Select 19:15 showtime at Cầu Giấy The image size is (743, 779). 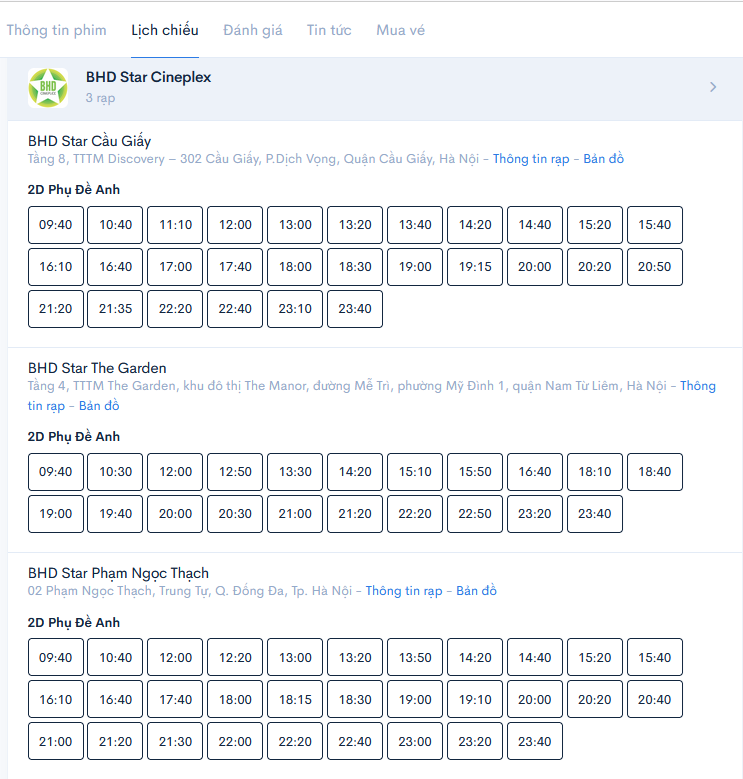[475, 267]
